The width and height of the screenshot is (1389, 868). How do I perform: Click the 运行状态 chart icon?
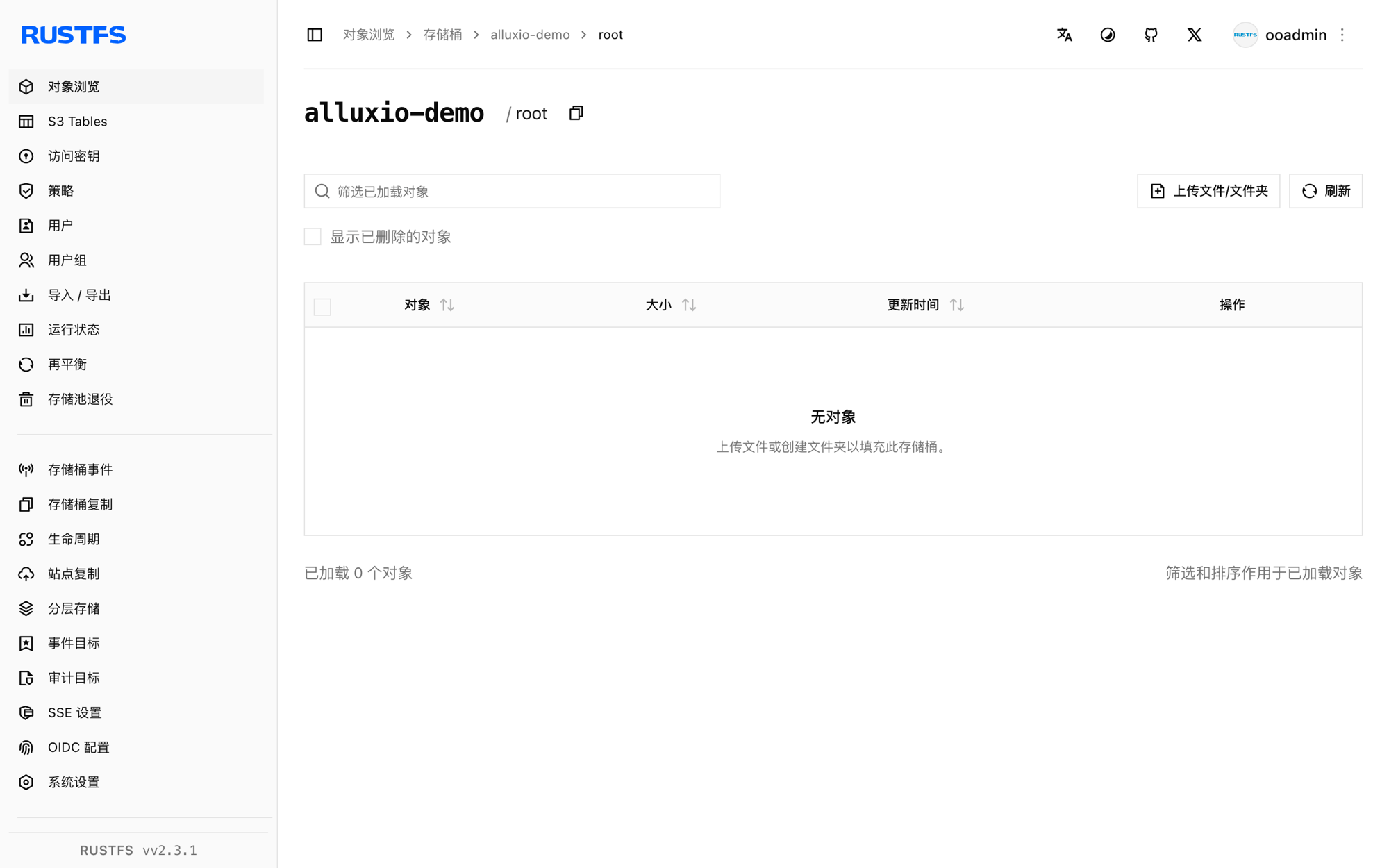click(x=26, y=330)
